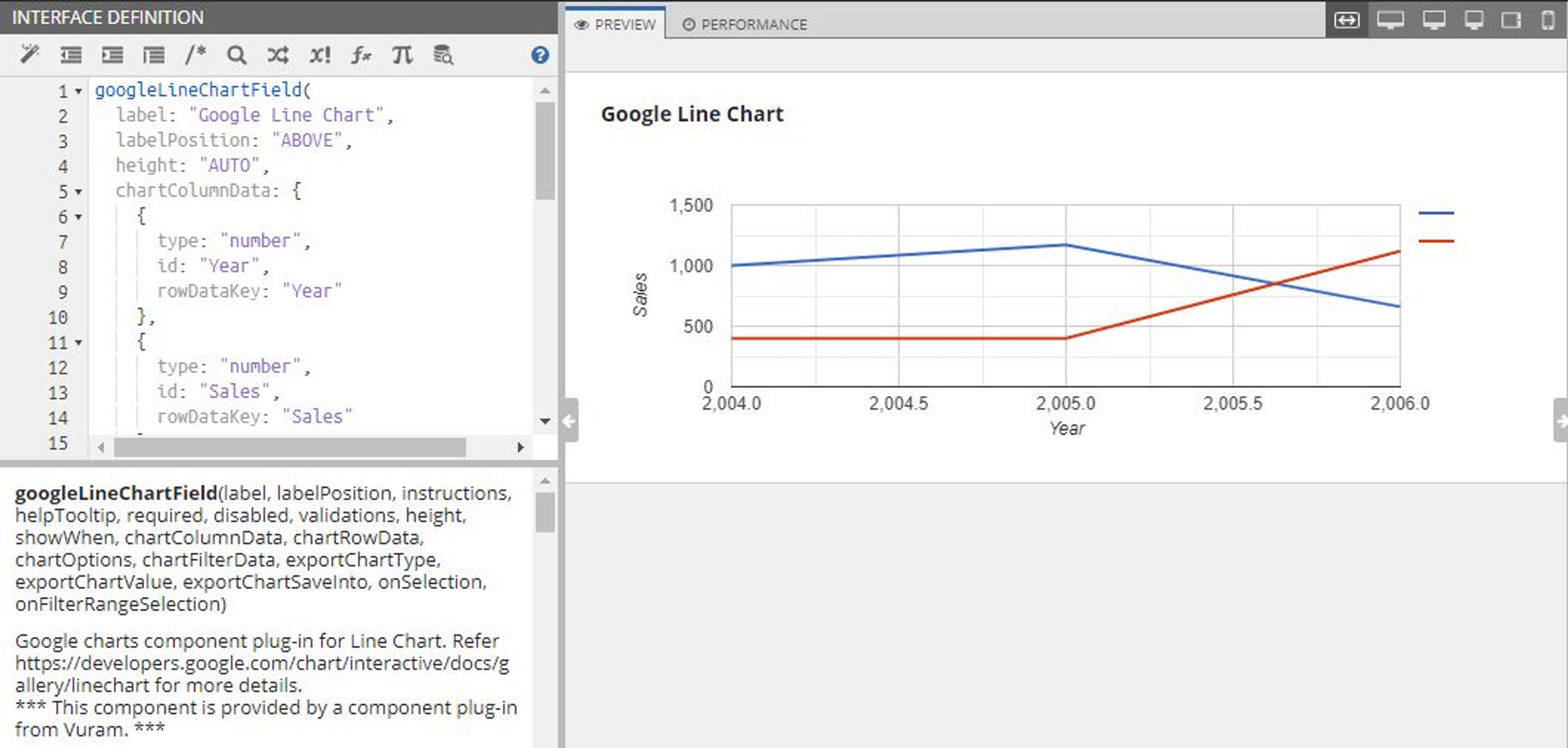The height and width of the screenshot is (748, 1568).
Task: Click blue series legend swatch
Action: coord(1436,213)
